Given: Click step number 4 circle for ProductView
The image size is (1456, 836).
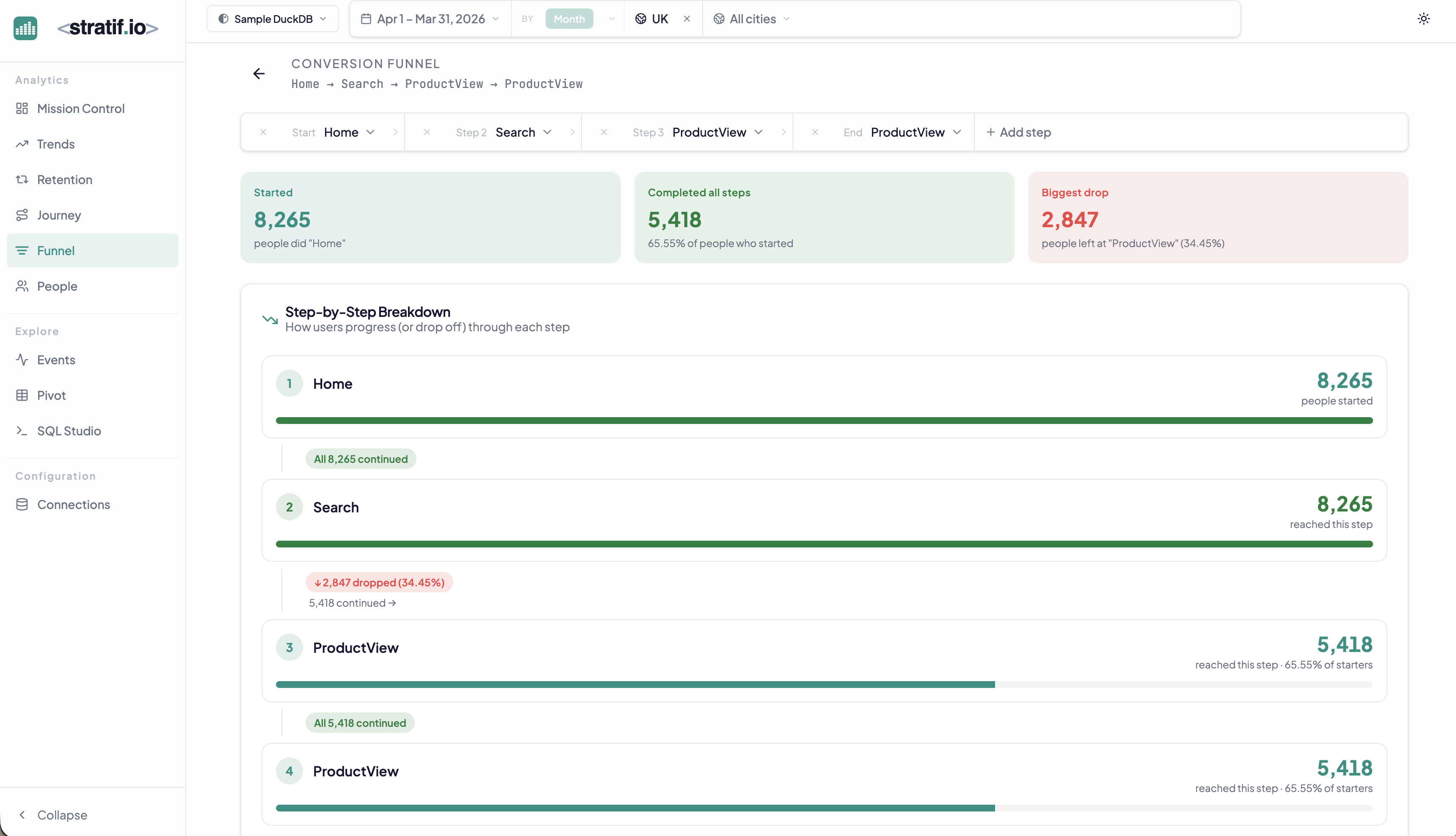Looking at the screenshot, I should [290, 771].
